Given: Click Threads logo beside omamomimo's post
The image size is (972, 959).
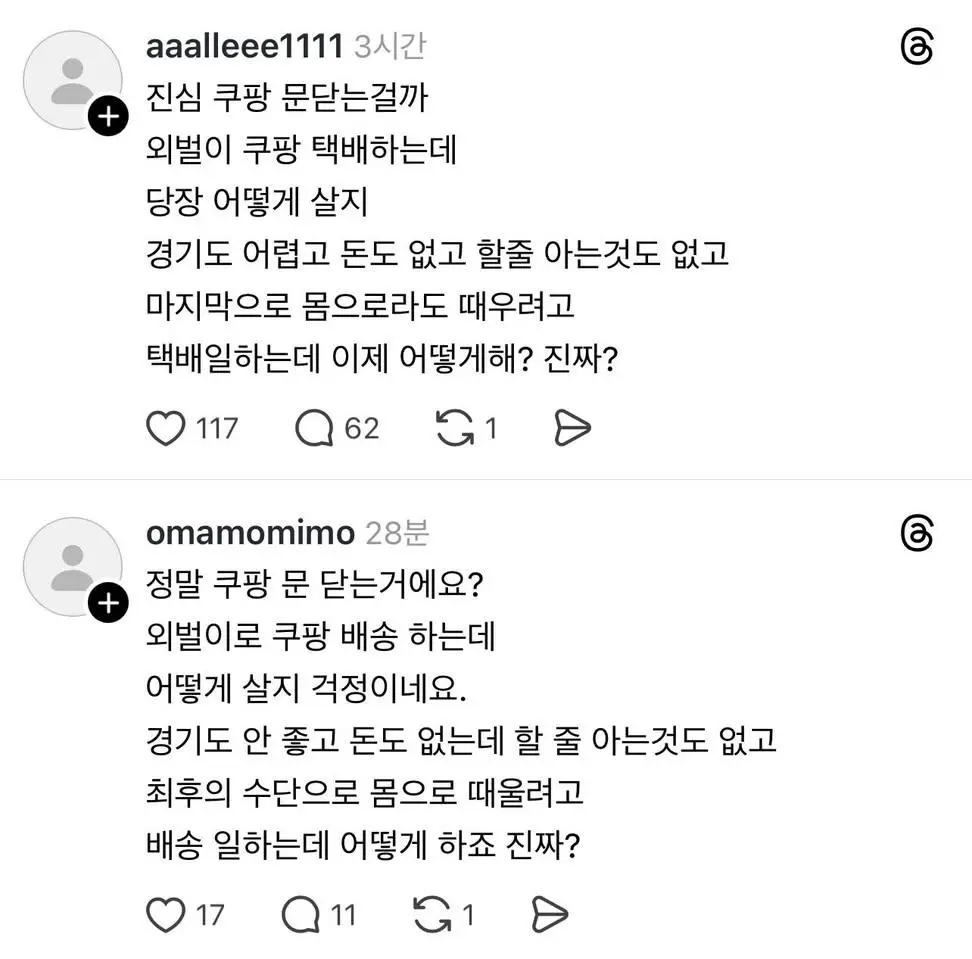Looking at the screenshot, I should [x=916, y=534].
